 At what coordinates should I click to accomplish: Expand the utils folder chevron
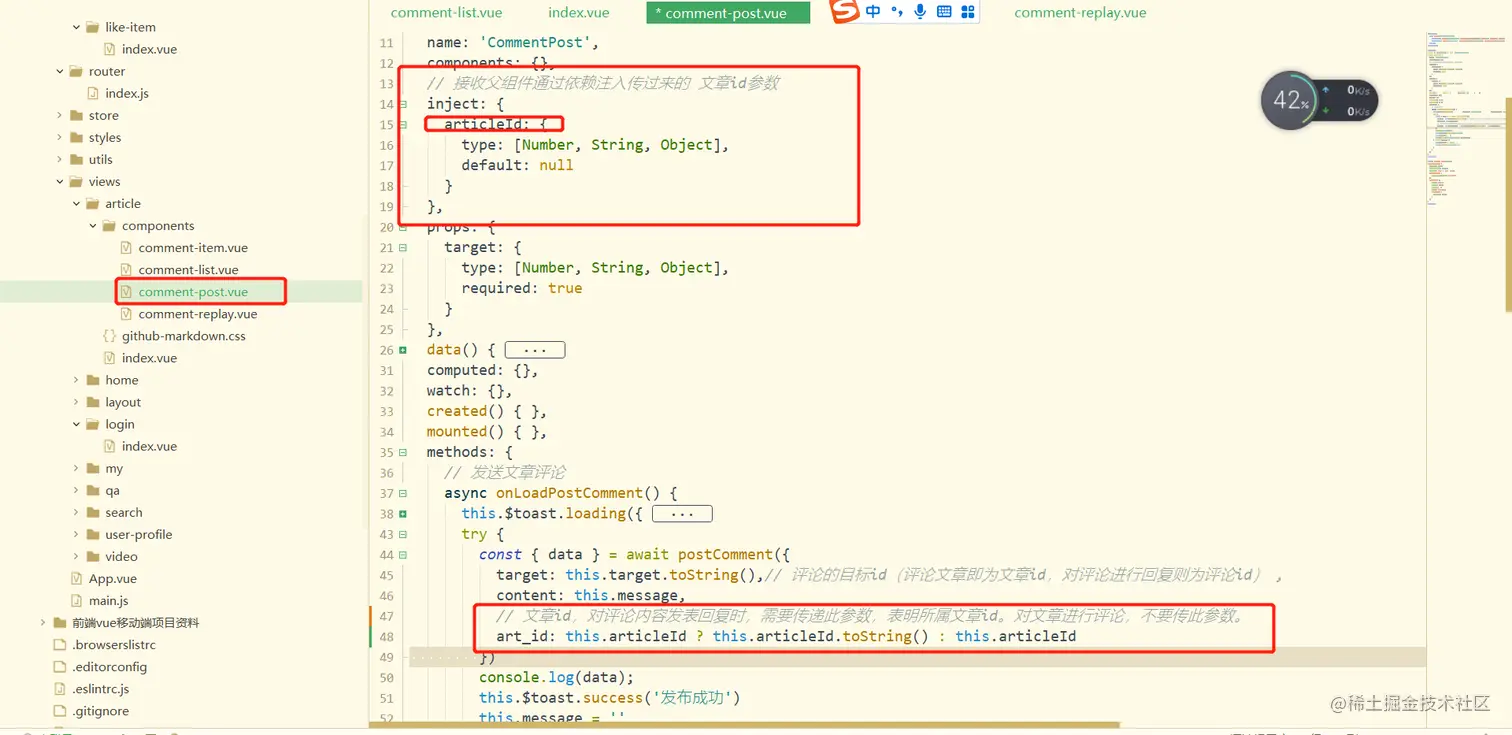(60, 159)
